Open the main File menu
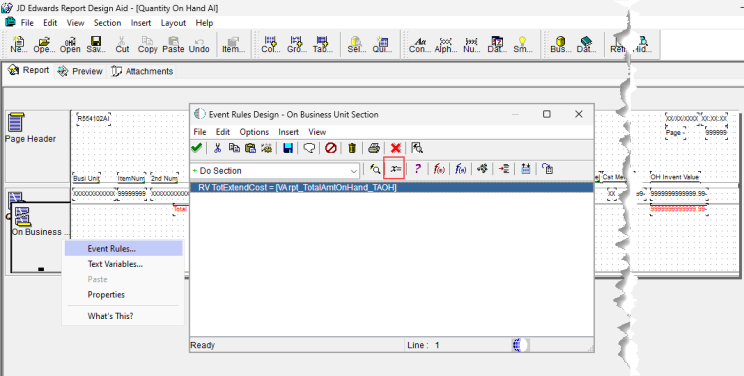Screen dimensions: 744x376 pyautogui.click(x=27, y=23)
